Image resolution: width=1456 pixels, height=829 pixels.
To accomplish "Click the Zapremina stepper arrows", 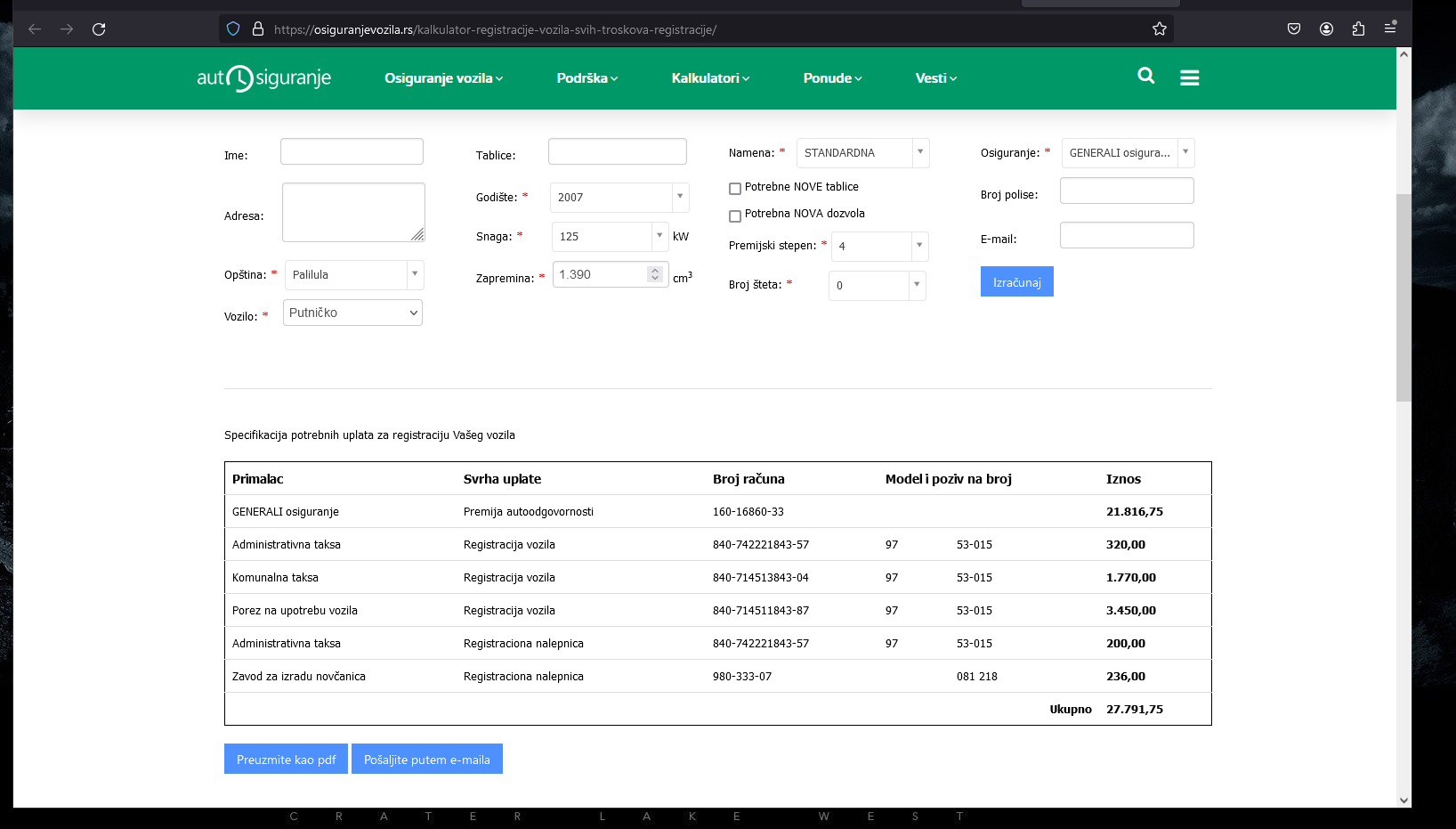I will point(655,274).
